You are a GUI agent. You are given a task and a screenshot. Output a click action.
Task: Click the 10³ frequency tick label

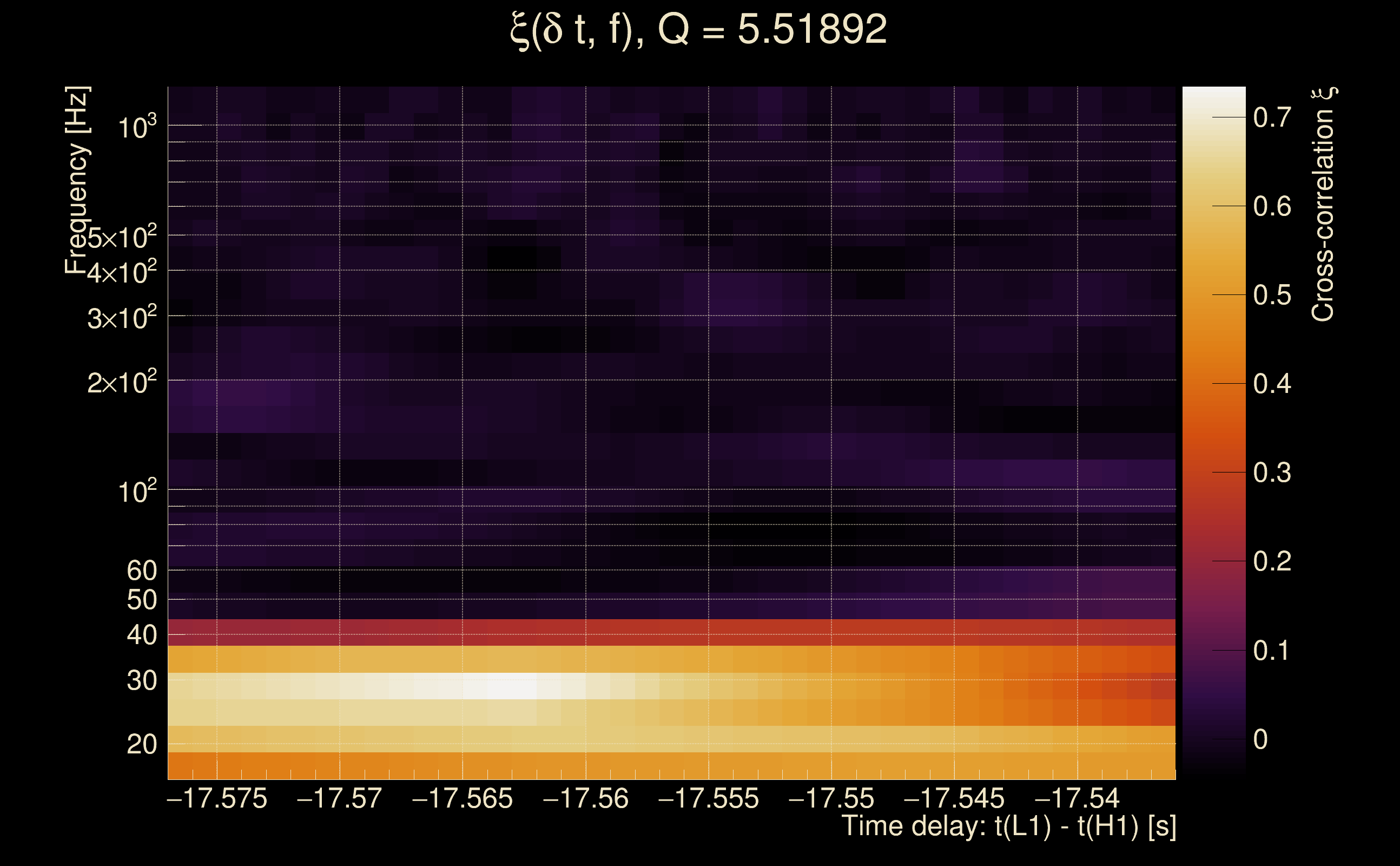click(x=137, y=127)
